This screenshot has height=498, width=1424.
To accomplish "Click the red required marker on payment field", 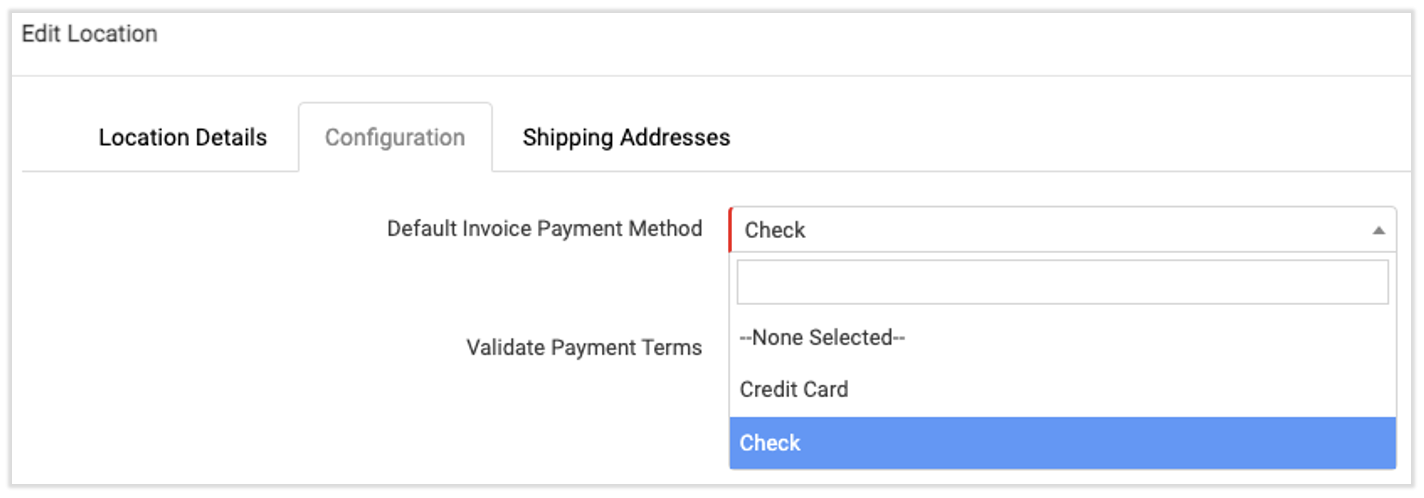I will click(x=731, y=230).
